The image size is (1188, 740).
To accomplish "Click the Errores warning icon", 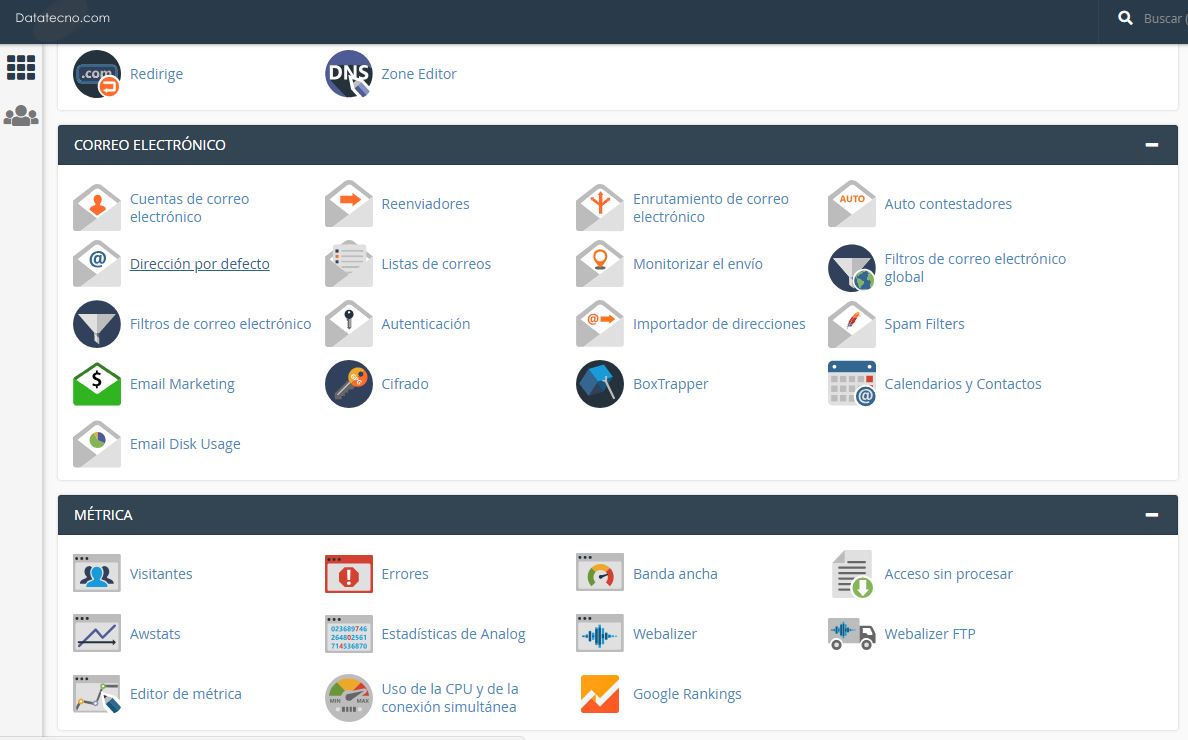I will [349, 574].
